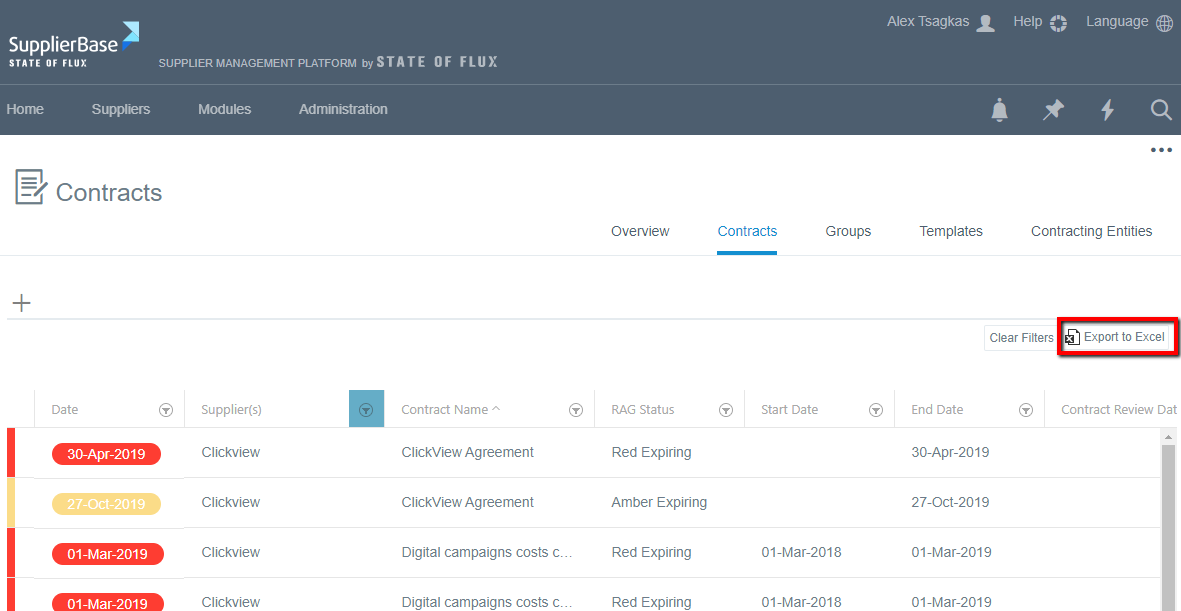Open the Date column filter
Image resolution: width=1181 pixels, height=611 pixels.
coord(166,410)
